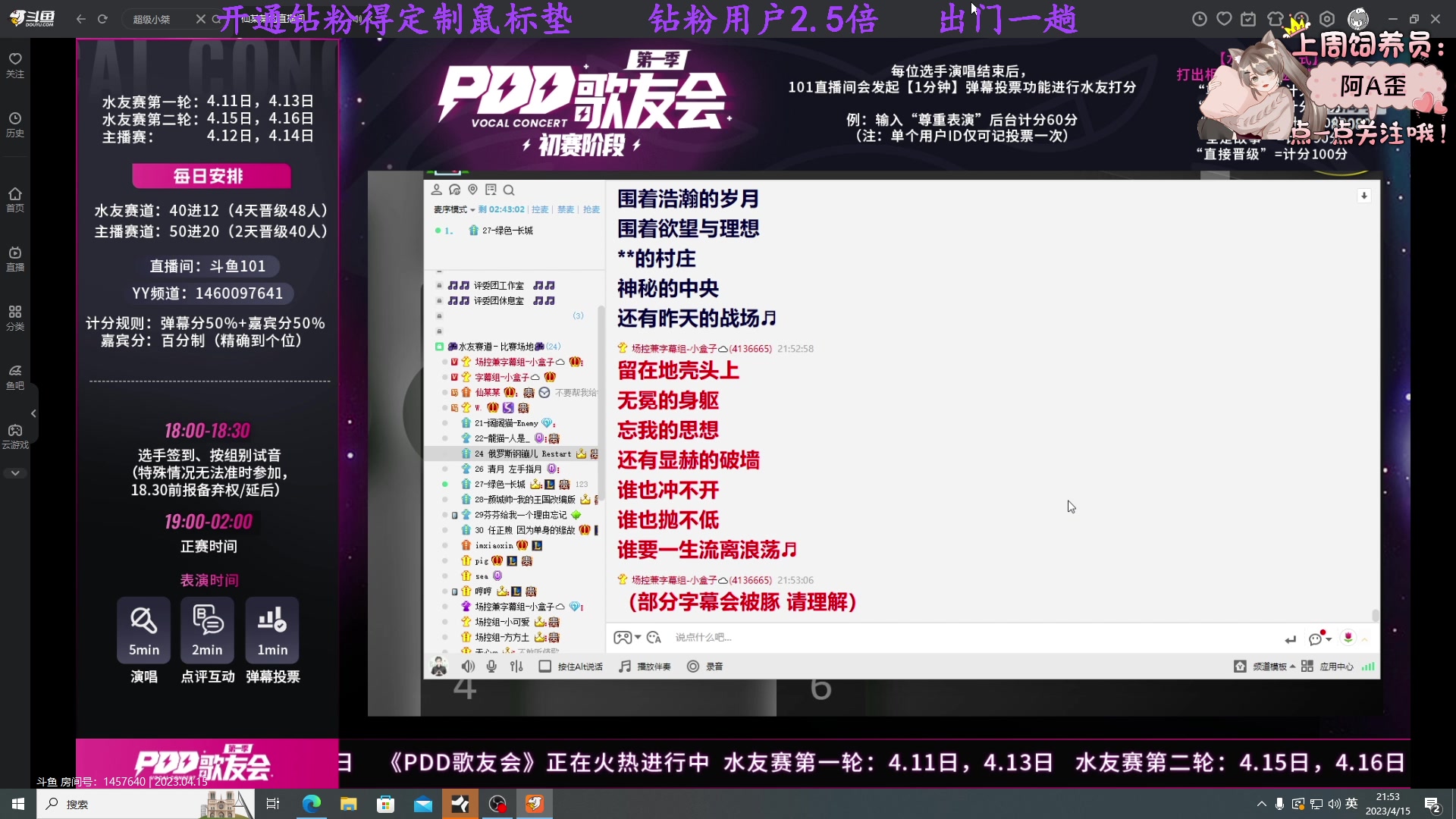Select user 30 任正煦 因为单身的缘故
The image size is (1456, 819).
click(525, 530)
